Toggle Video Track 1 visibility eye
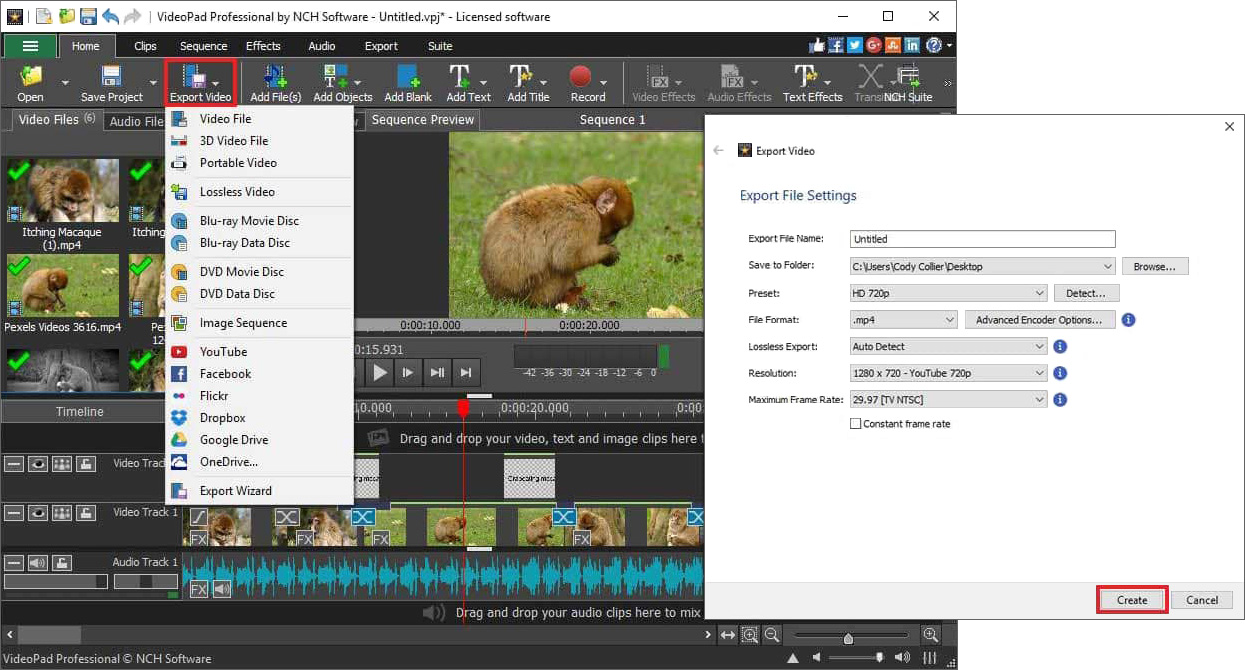The width and height of the screenshot is (1245, 670). tap(36, 512)
